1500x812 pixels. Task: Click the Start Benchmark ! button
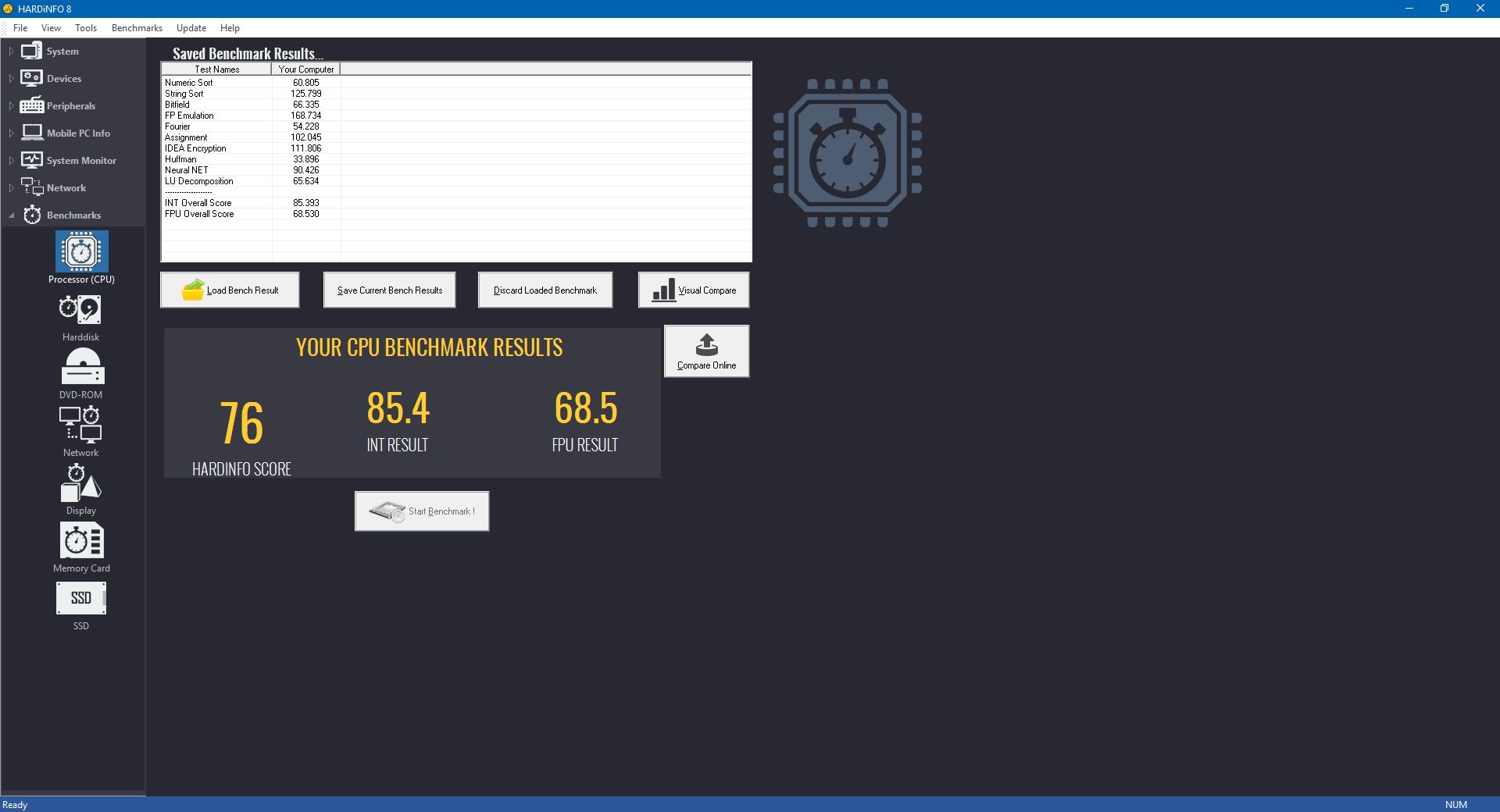(x=422, y=511)
